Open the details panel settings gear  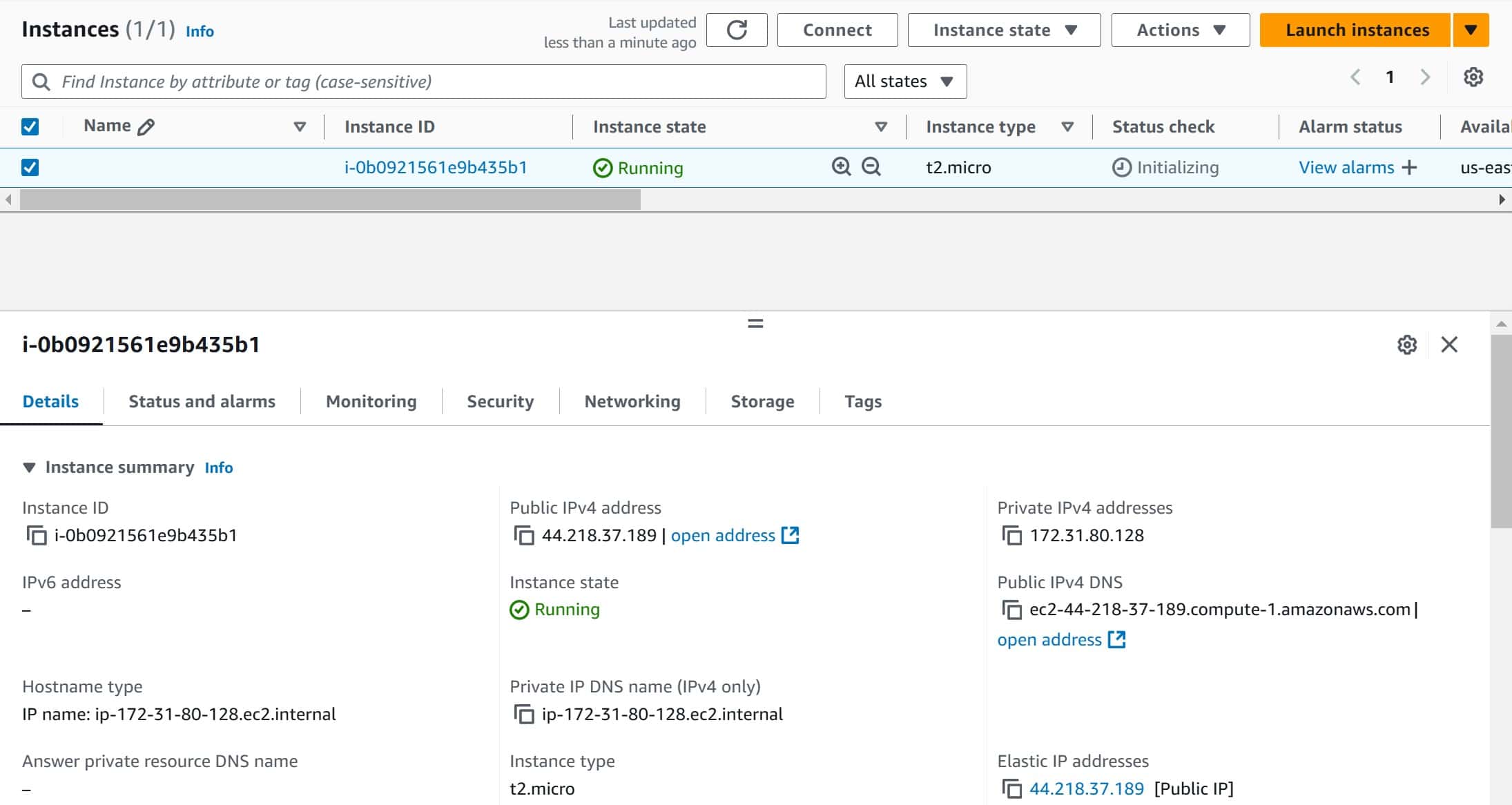(1406, 345)
